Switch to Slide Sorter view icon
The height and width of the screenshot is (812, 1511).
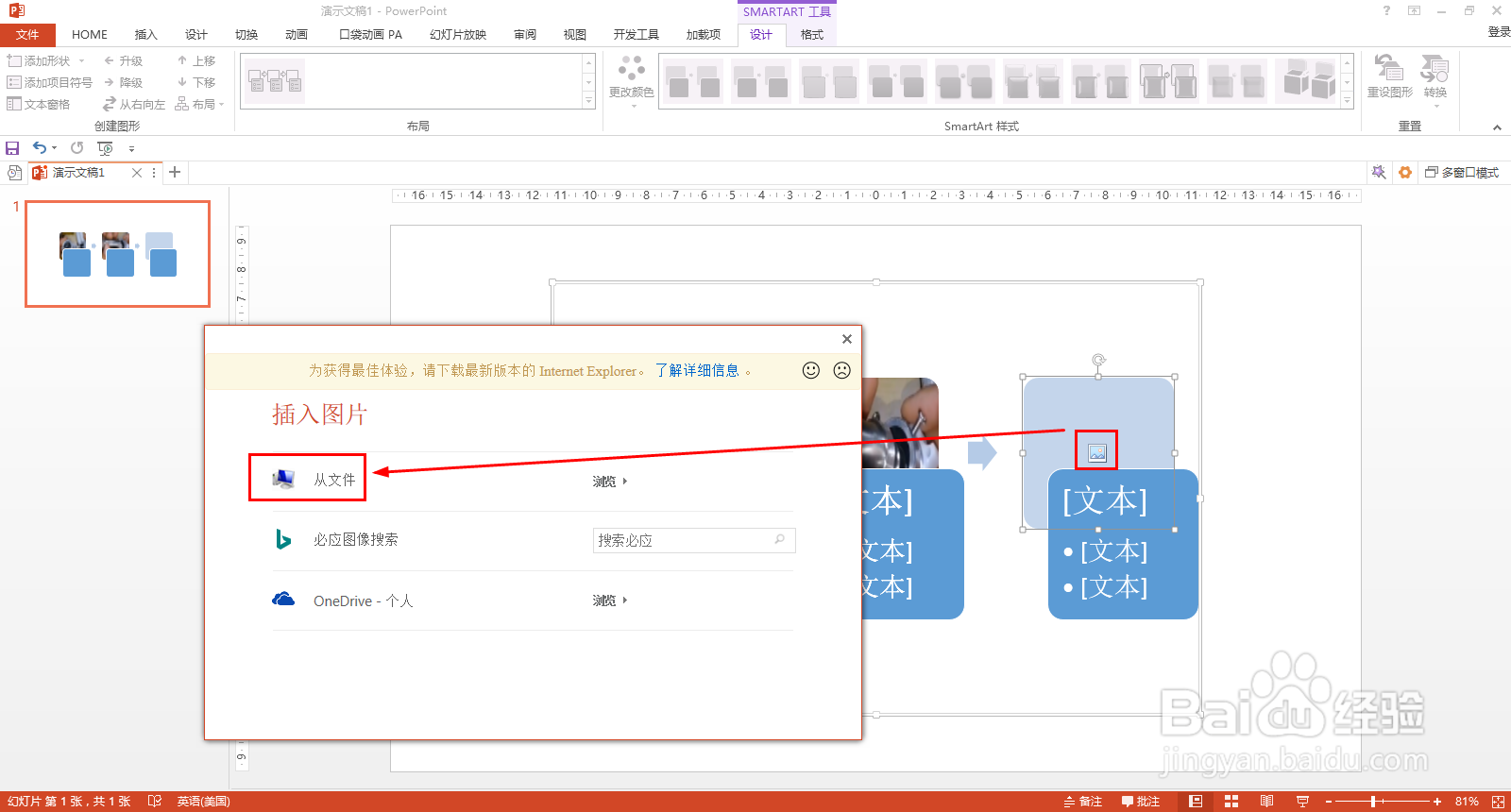click(1231, 802)
